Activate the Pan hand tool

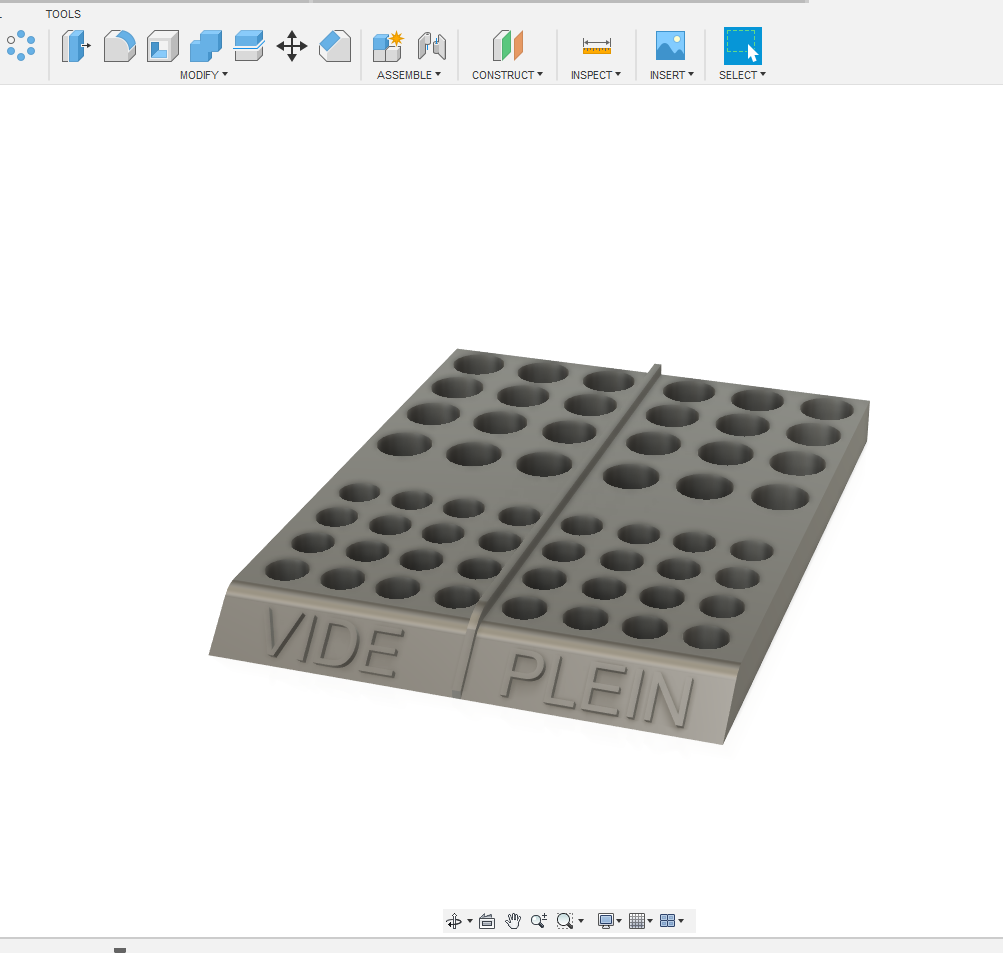(513, 921)
